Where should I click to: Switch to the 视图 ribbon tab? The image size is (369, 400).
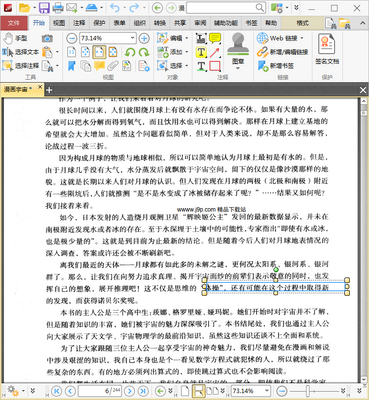(x=59, y=23)
